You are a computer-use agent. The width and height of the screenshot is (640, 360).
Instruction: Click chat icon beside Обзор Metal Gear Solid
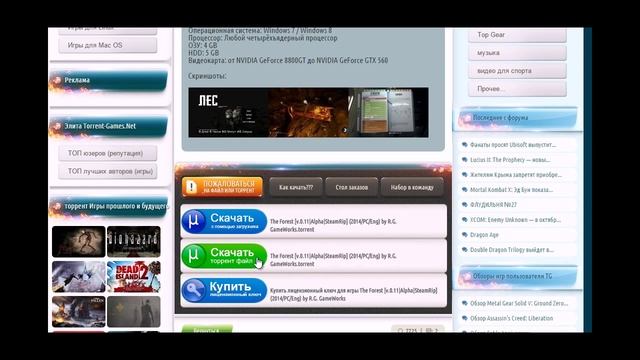pos(464,304)
